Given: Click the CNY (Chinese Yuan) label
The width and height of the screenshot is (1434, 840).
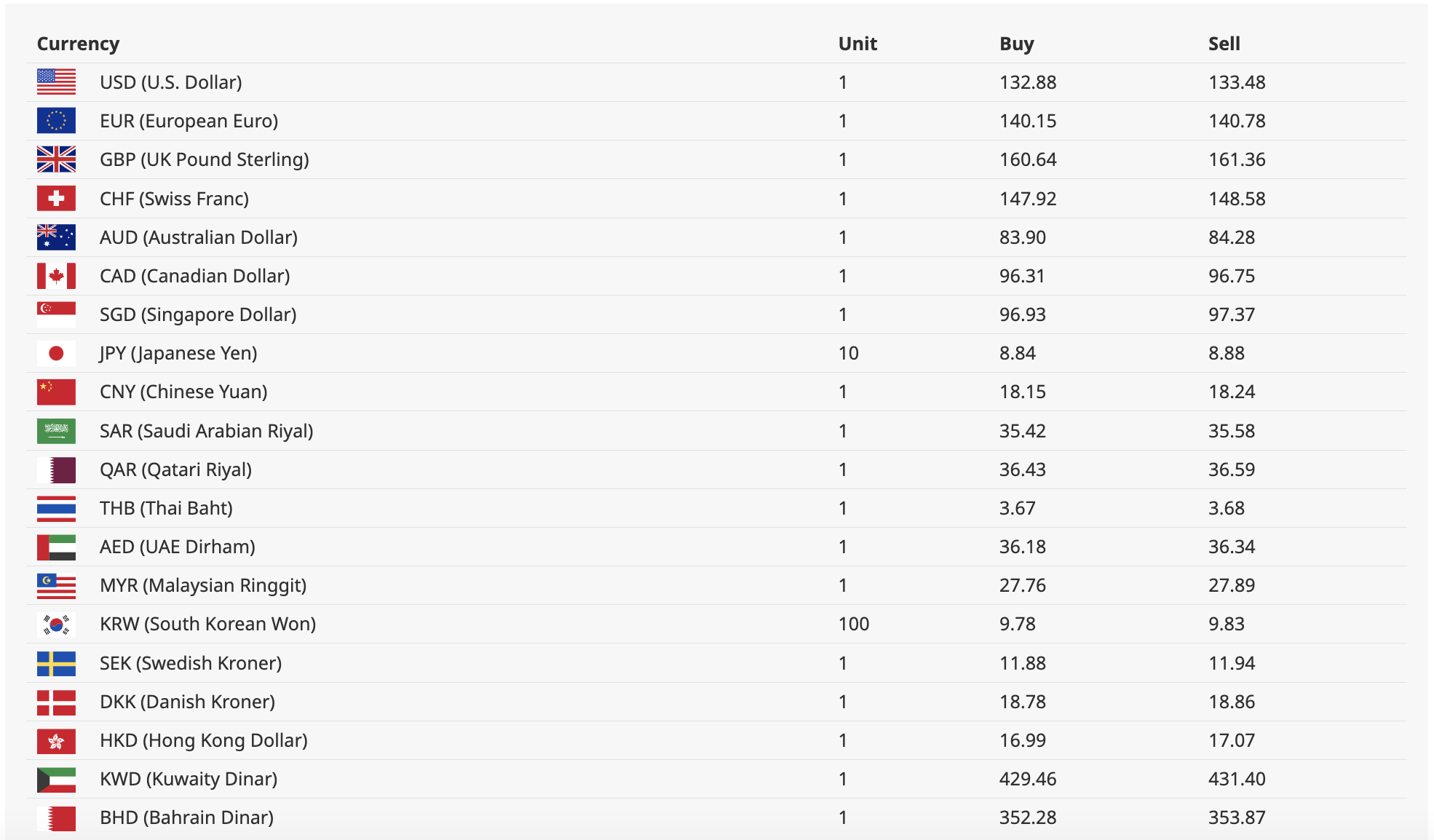Looking at the screenshot, I should pos(183,392).
